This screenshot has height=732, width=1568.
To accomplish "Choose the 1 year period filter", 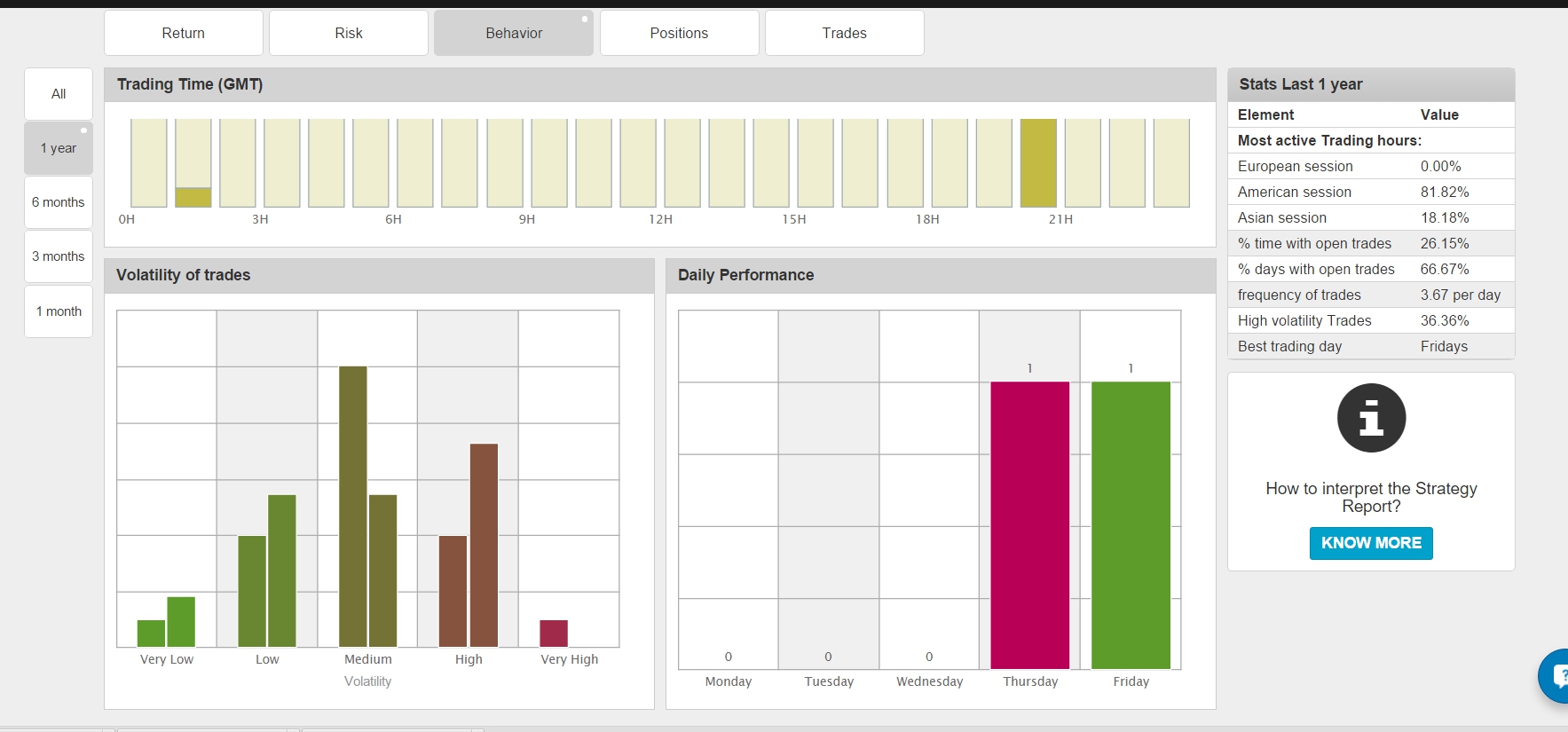I will [x=59, y=148].
